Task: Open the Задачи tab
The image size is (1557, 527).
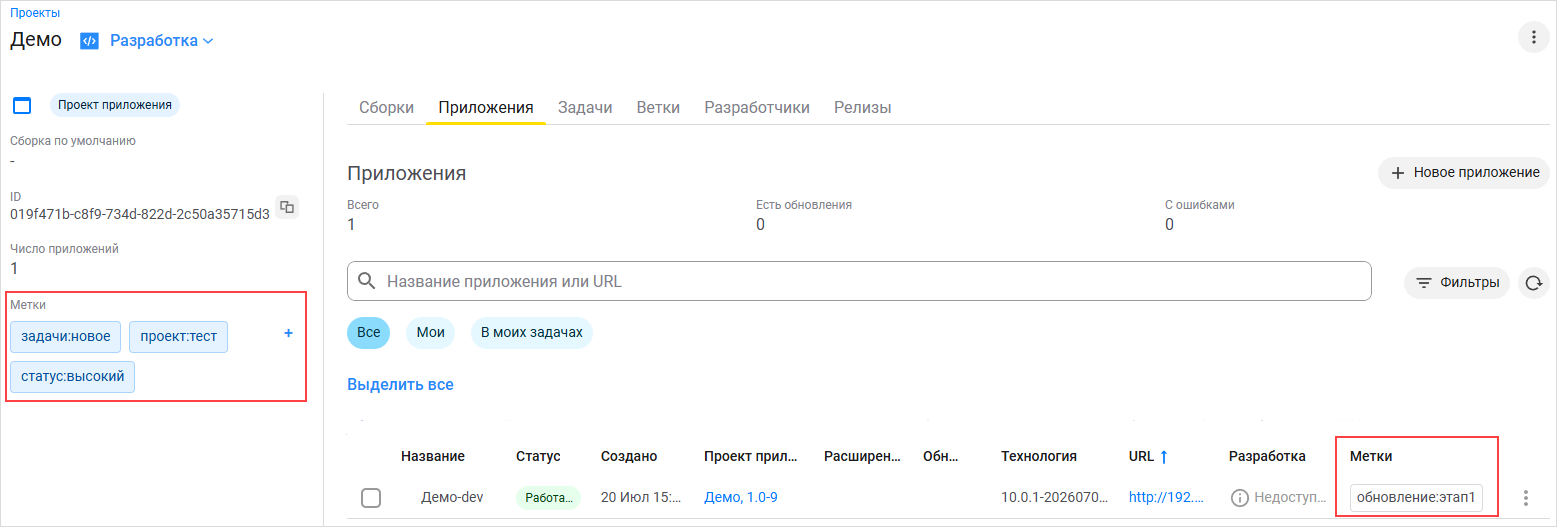Action: (x=585, y=107)
